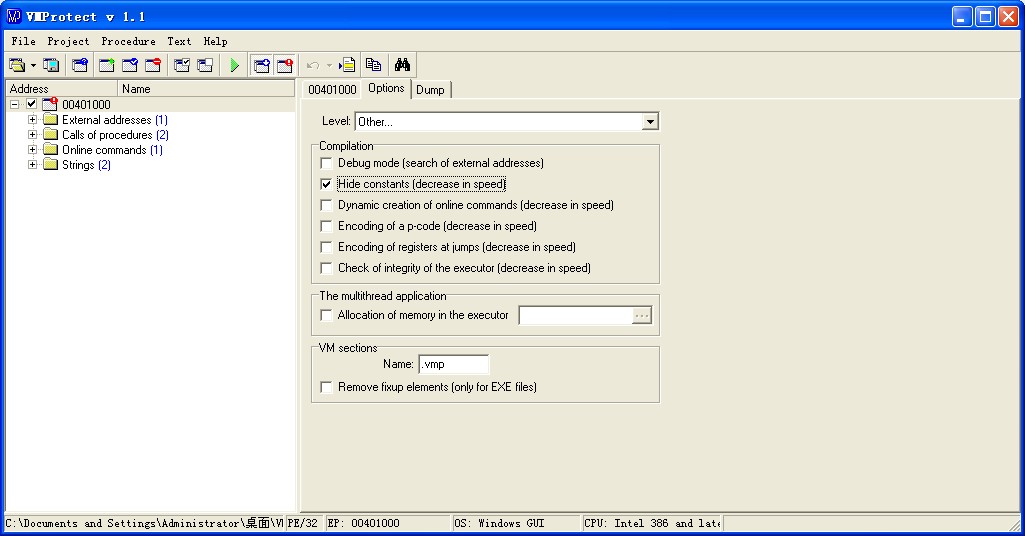Select the Options tab

[x=386, y=88]
